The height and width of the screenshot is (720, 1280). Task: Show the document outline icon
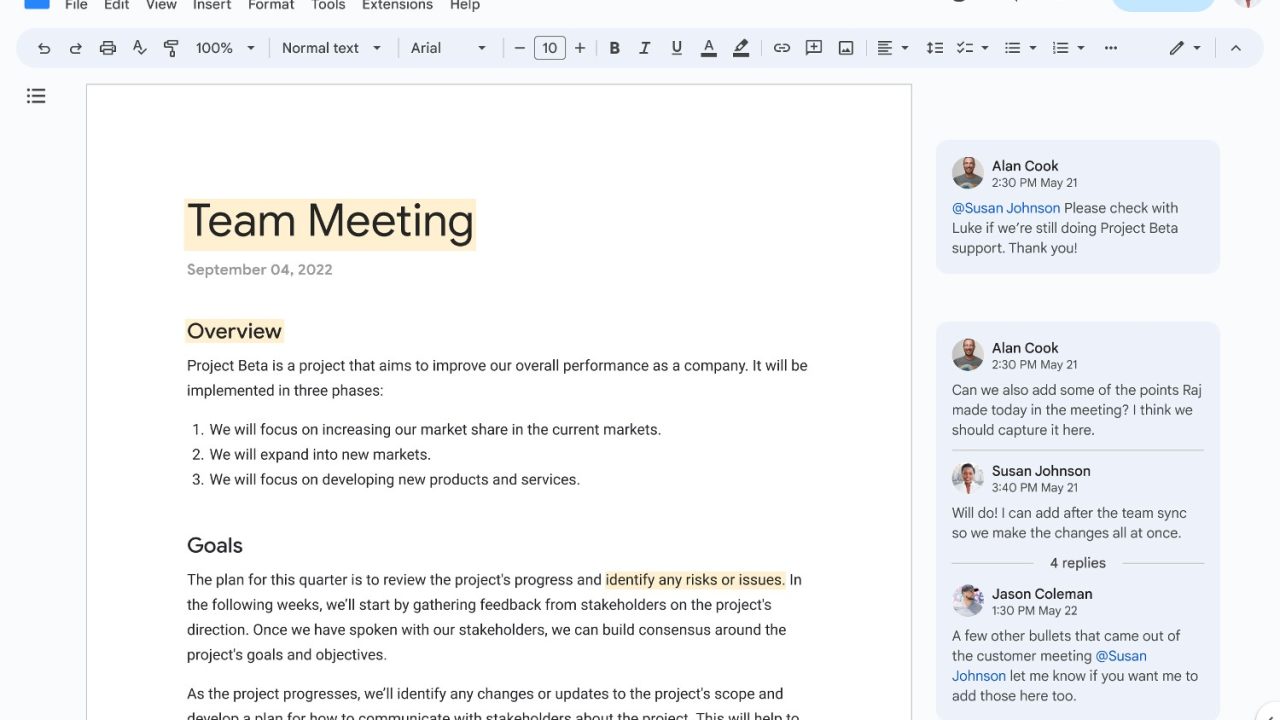click(x=36, y=96)
